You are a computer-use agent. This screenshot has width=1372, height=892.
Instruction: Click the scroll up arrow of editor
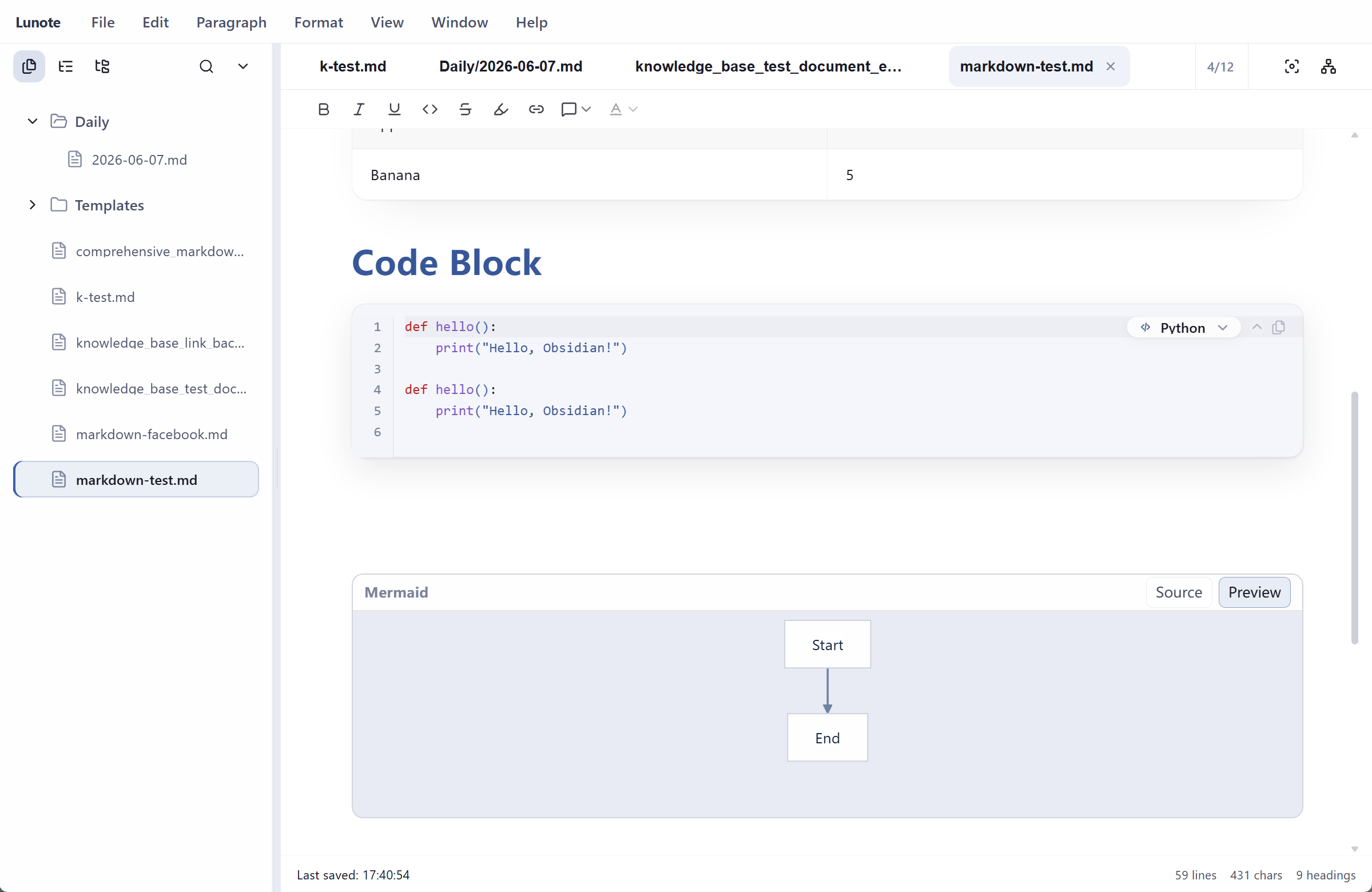pyautogui.click(x=1354, y=136)
